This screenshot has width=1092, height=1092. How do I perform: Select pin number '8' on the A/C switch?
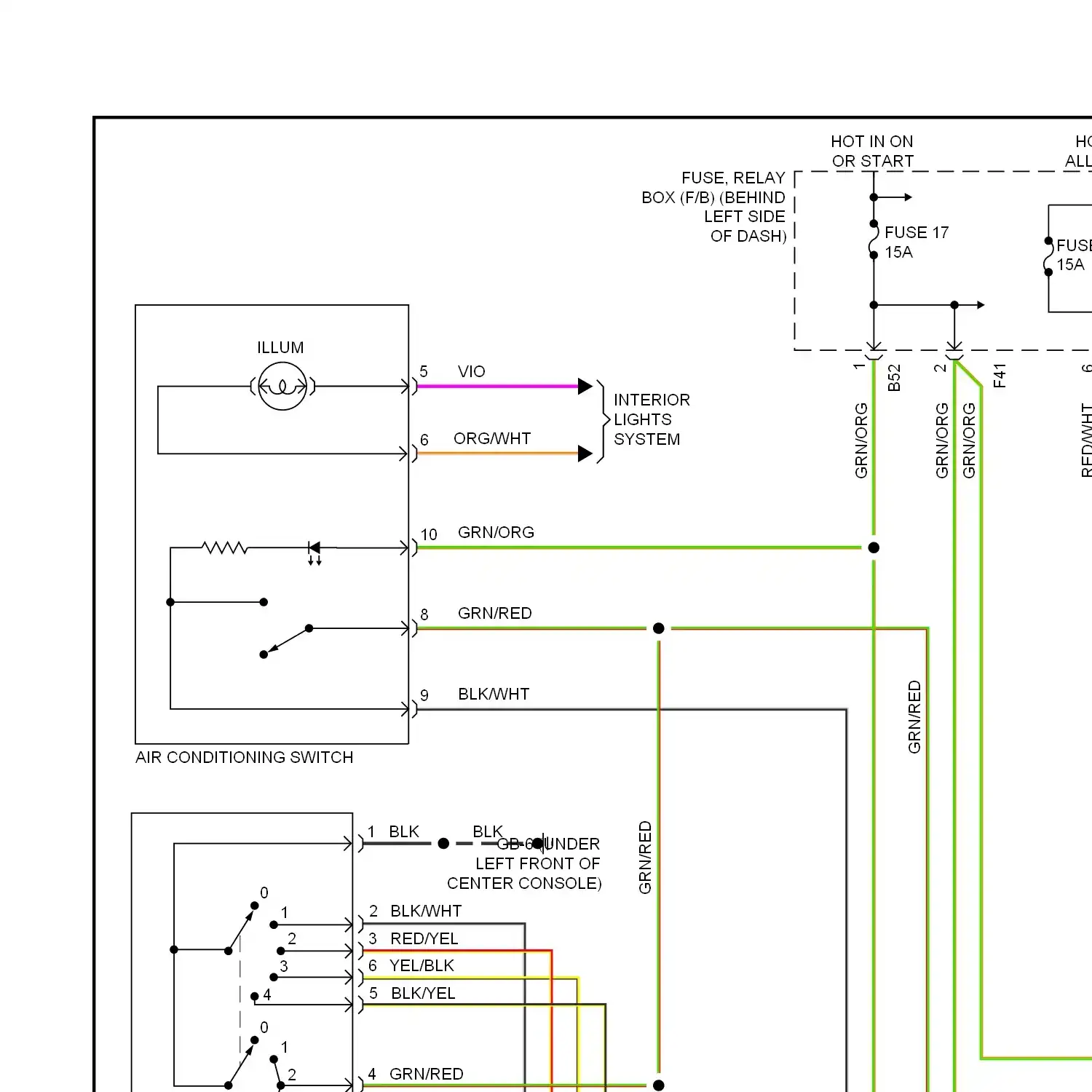[424, 614]
